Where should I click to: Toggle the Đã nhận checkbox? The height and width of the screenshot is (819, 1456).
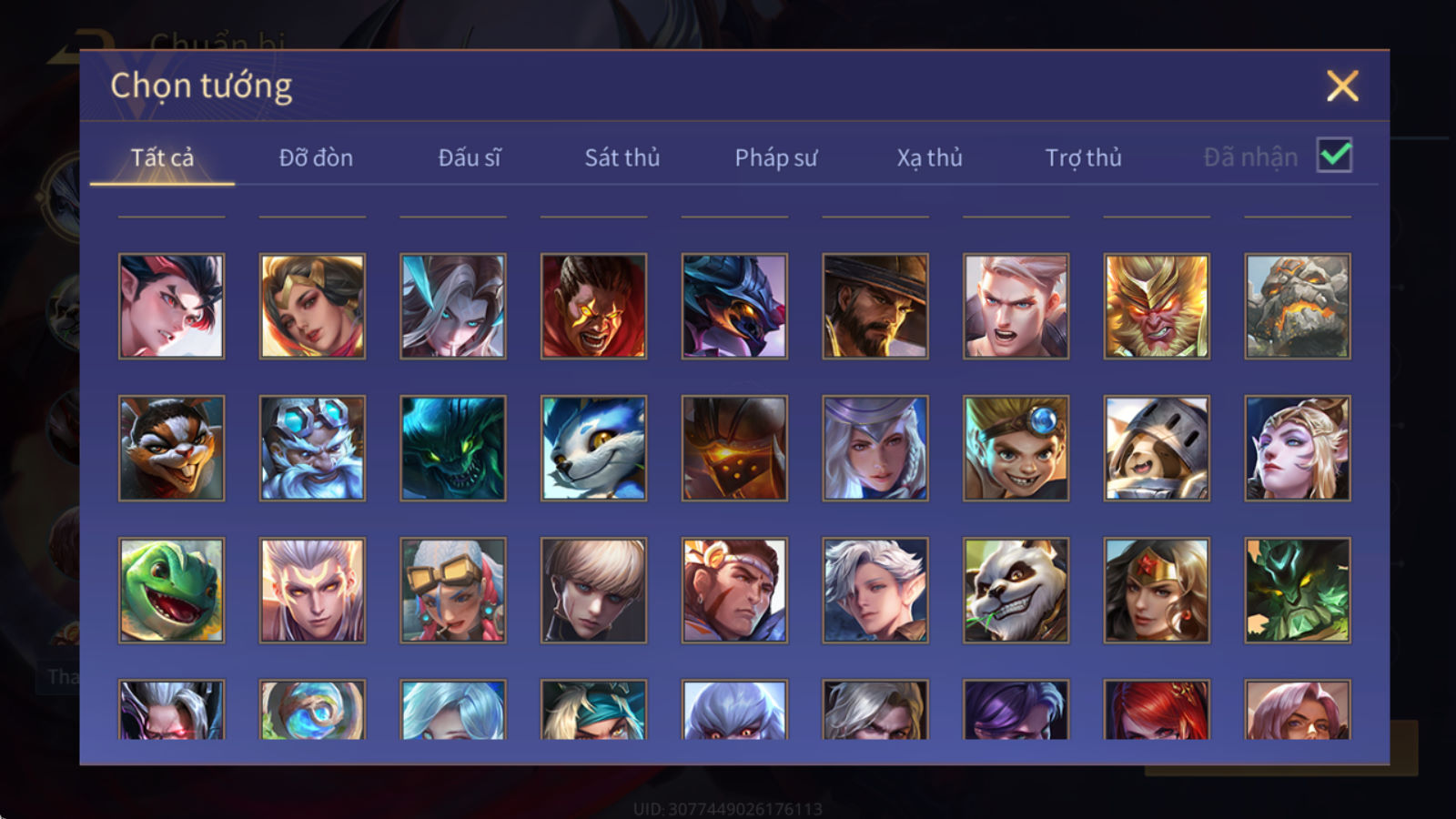click(x=1335, y=156)
